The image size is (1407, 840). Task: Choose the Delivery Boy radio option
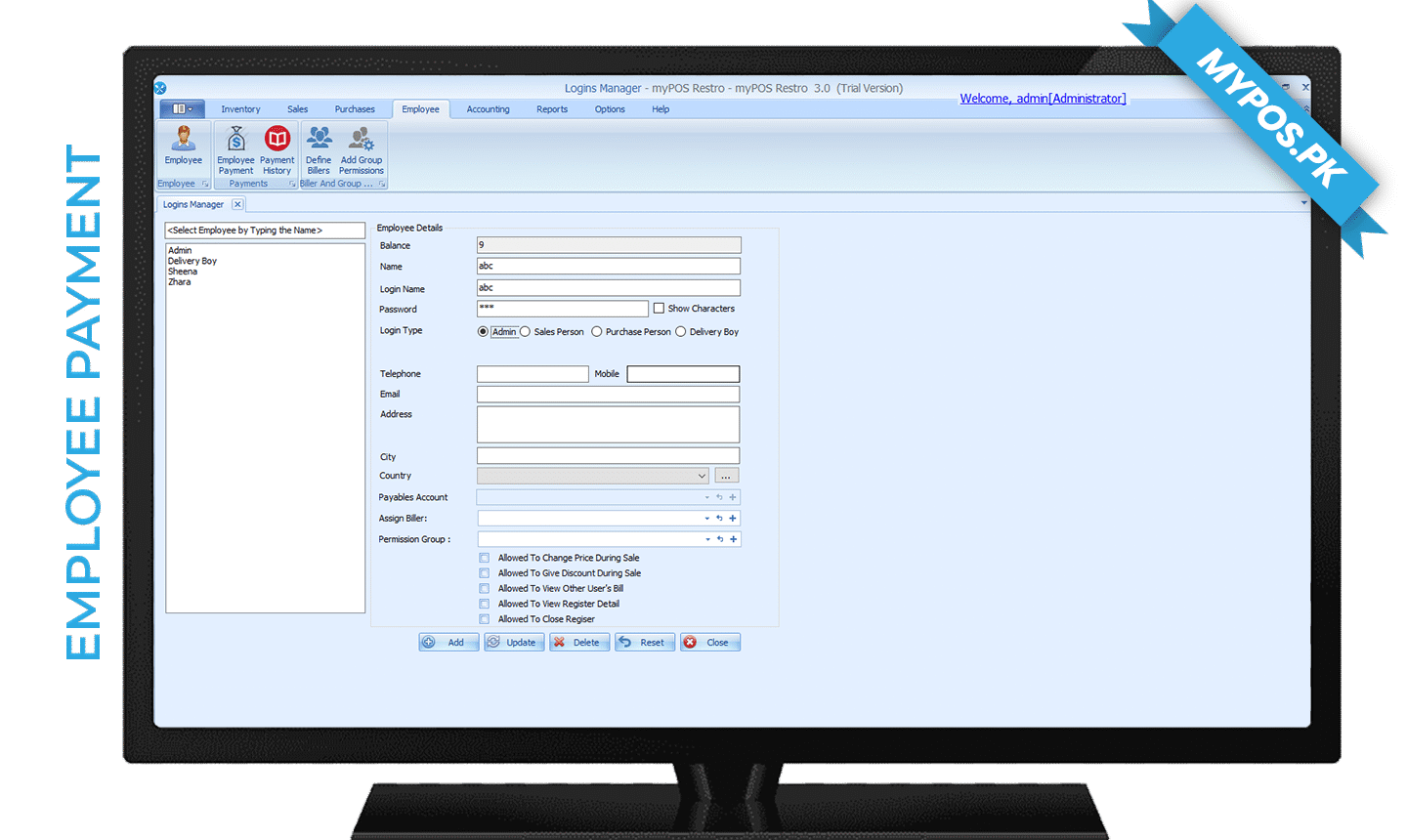click(681, 332)
